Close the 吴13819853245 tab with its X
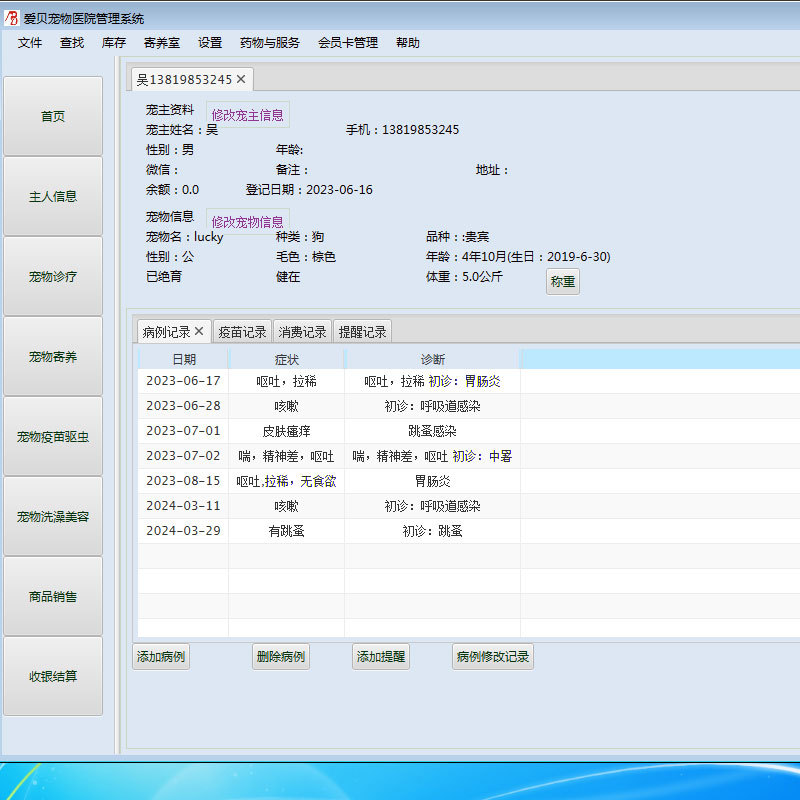This screenshot has height=800, width=800. tap(241, 79)
